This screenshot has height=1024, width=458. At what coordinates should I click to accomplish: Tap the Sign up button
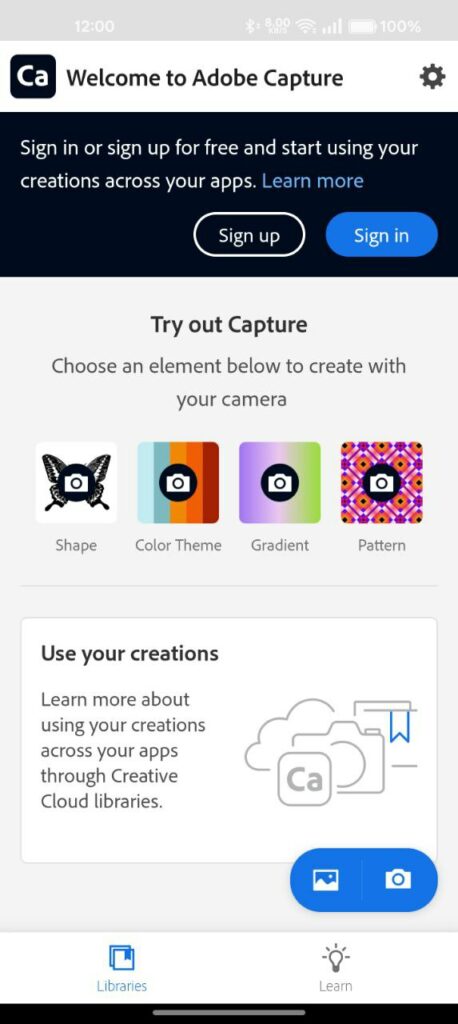(249, 235)
